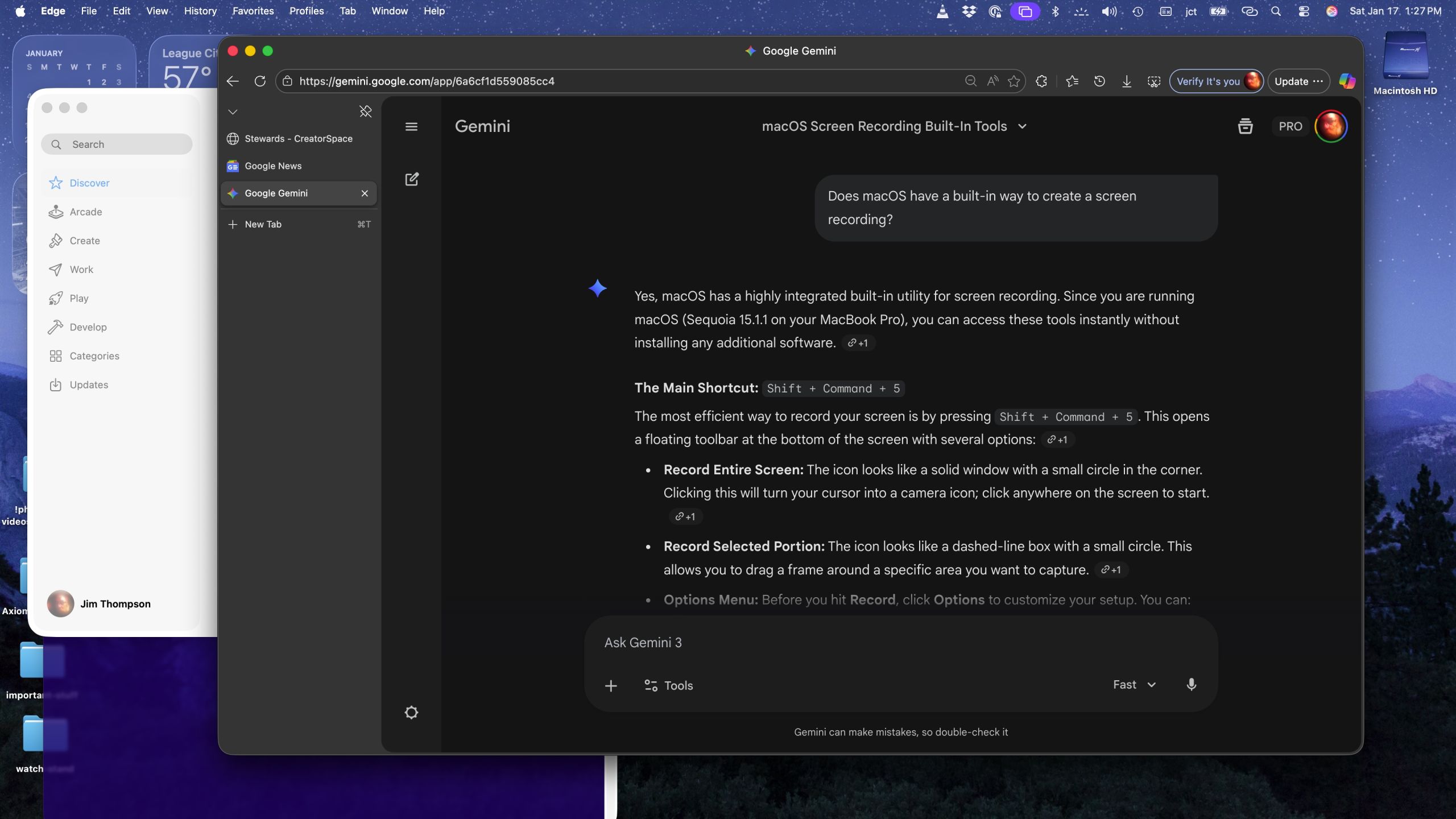Expand conversation title dropdown chevron
This screenshot has width=1456, height=819.
pyautogui.click(x=1022, y=126)
